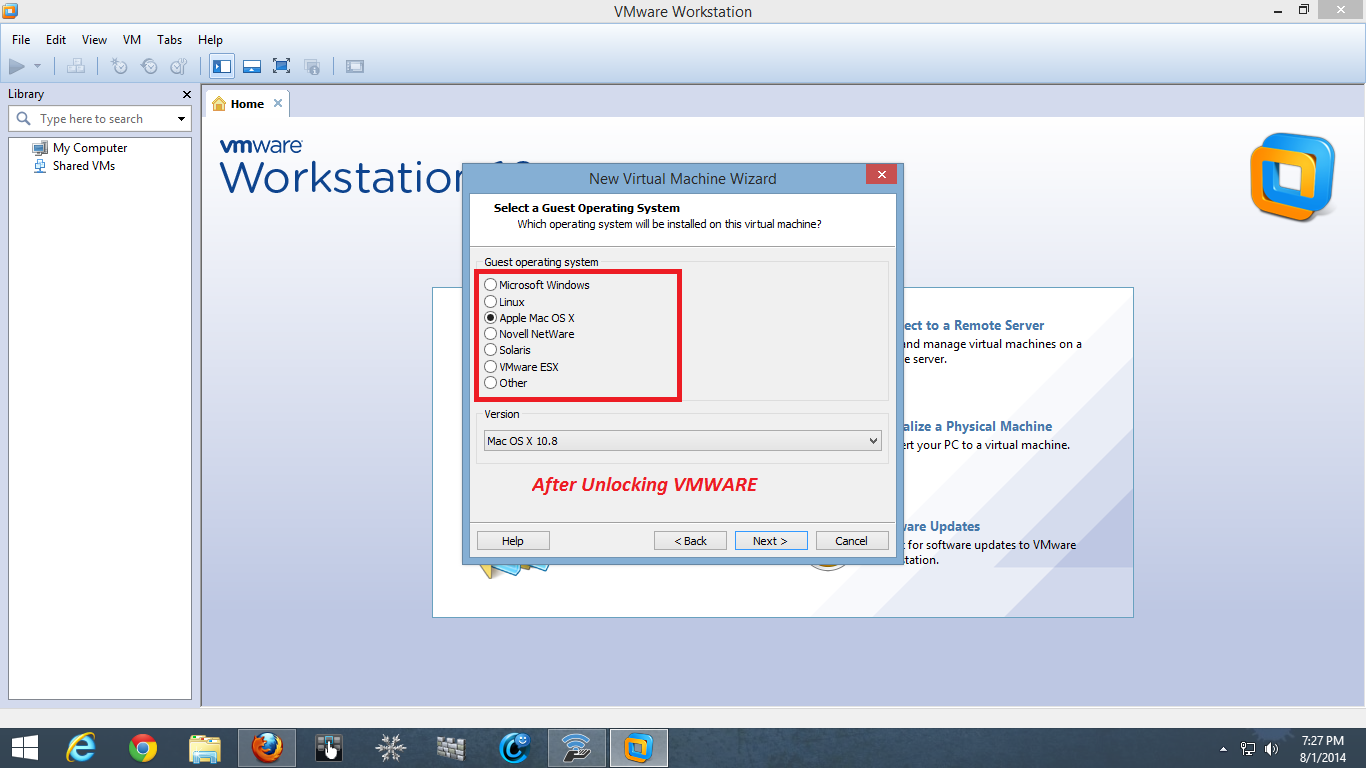Screen dimensions: 1366x768
Task: Open the Edit menu
Action: pos(56,40)
